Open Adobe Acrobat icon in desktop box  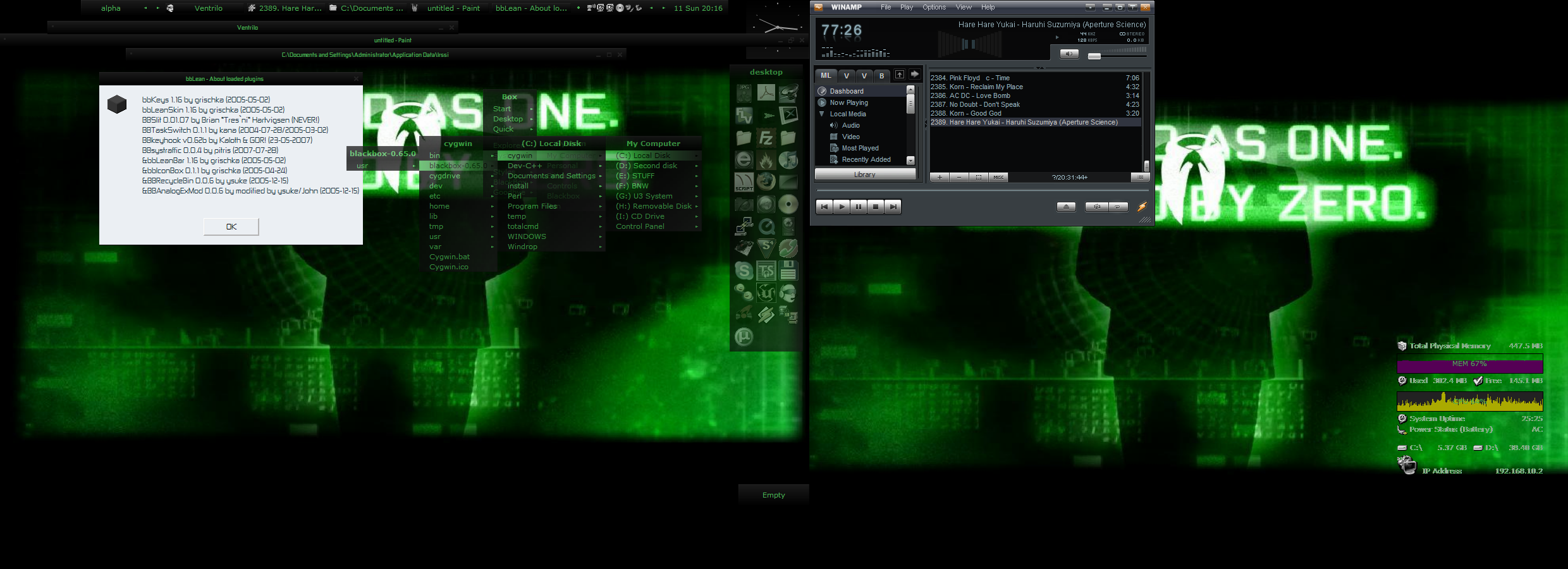coord(766,94)
